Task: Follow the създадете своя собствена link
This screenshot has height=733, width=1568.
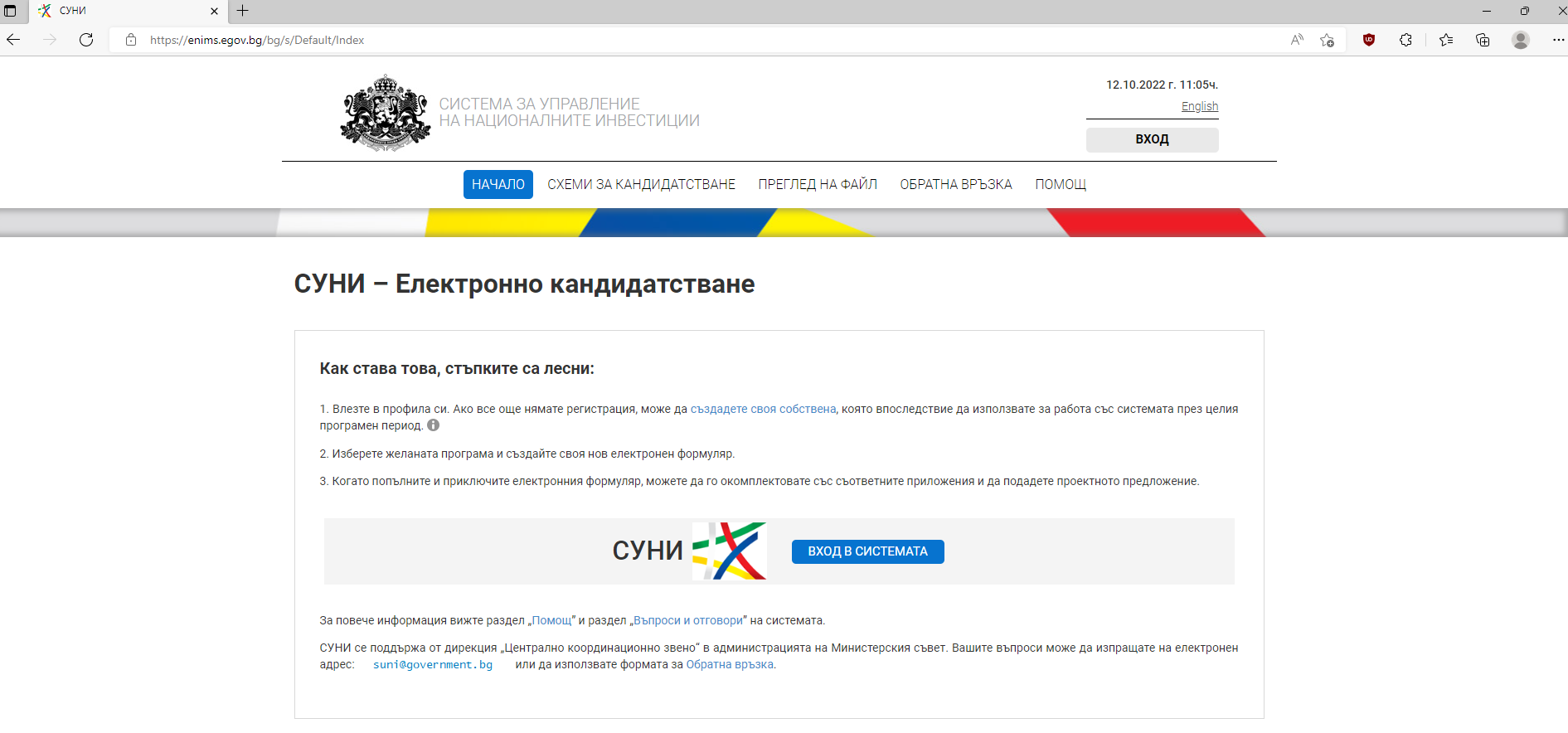Action: (x=763, y=409)
